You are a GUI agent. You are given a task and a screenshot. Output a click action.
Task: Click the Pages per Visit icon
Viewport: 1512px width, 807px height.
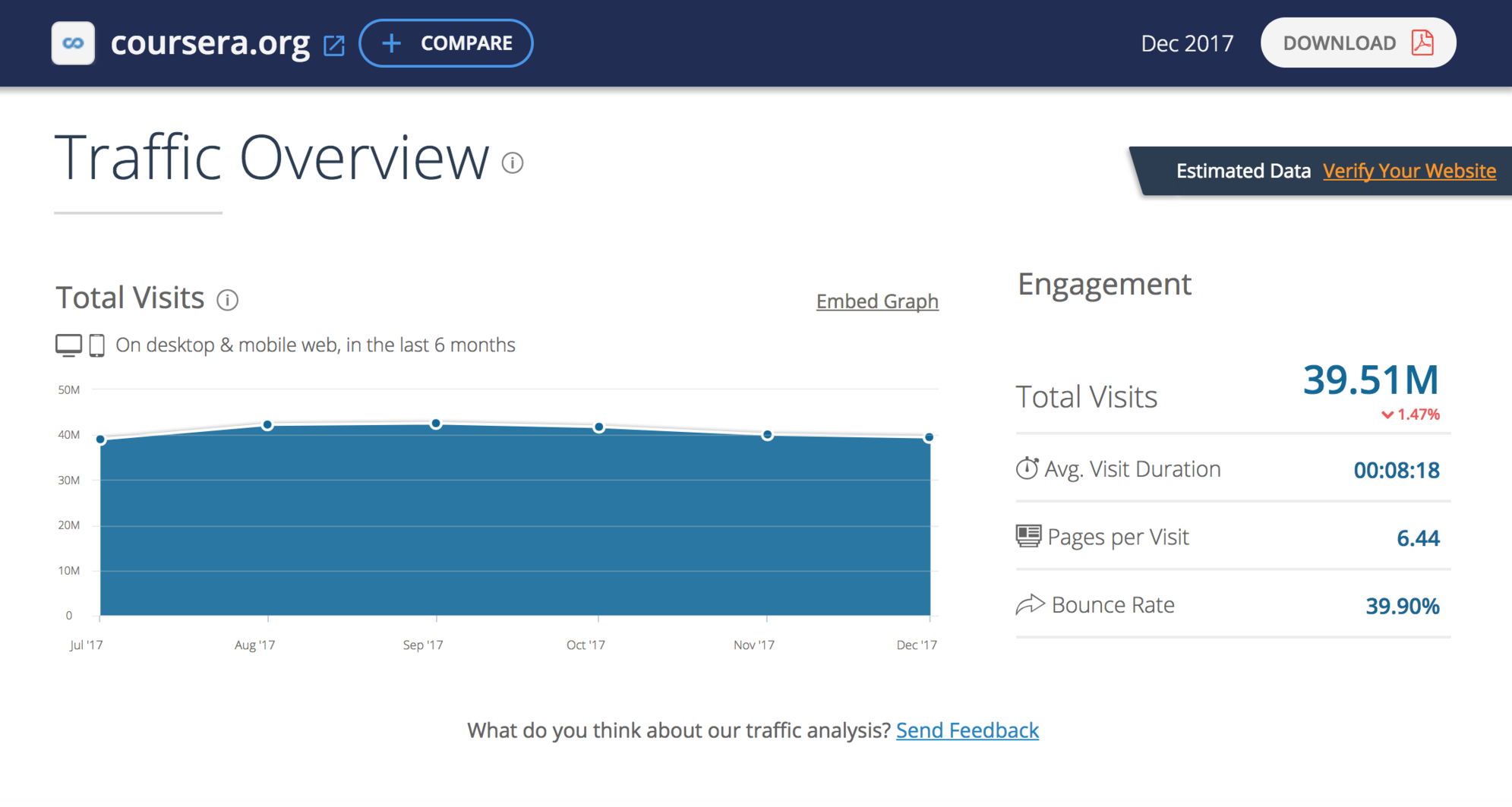point(1028,536)
